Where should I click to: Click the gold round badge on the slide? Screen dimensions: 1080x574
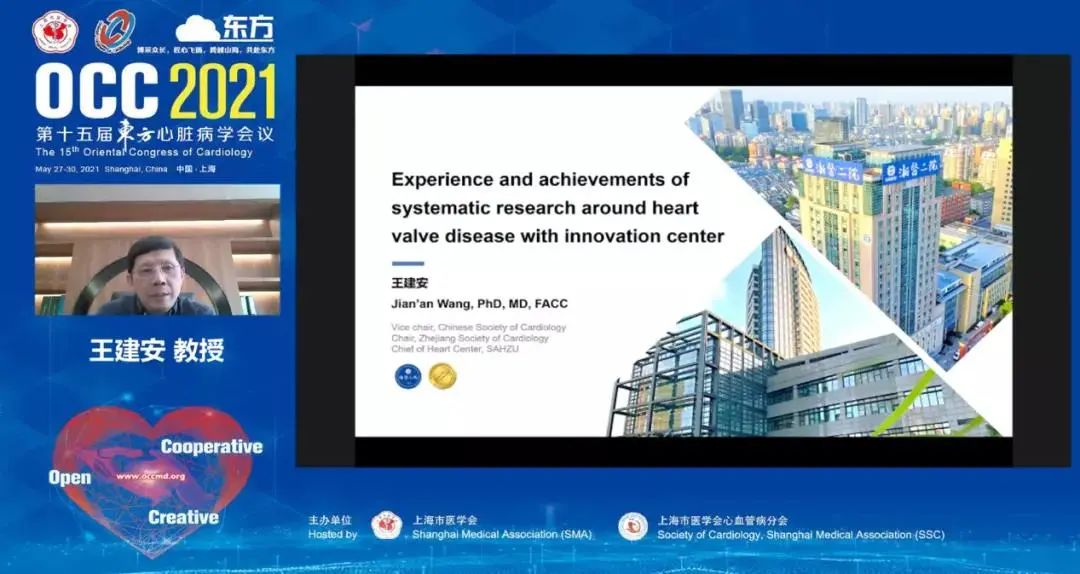(442, 376)
